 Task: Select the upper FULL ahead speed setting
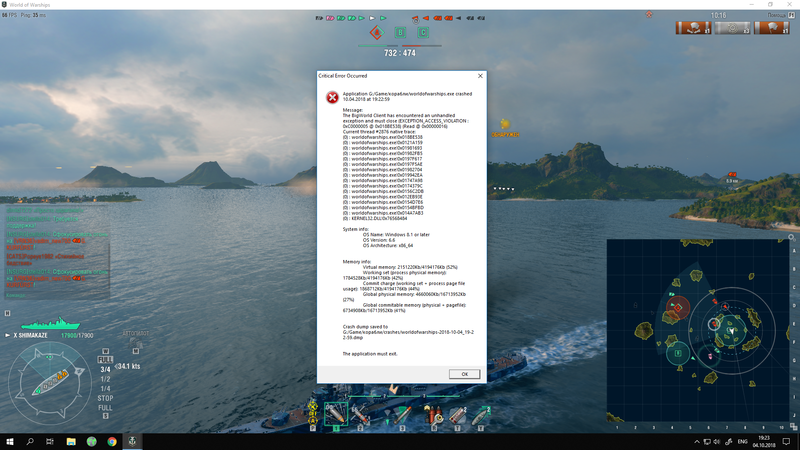tap(105, 360)
